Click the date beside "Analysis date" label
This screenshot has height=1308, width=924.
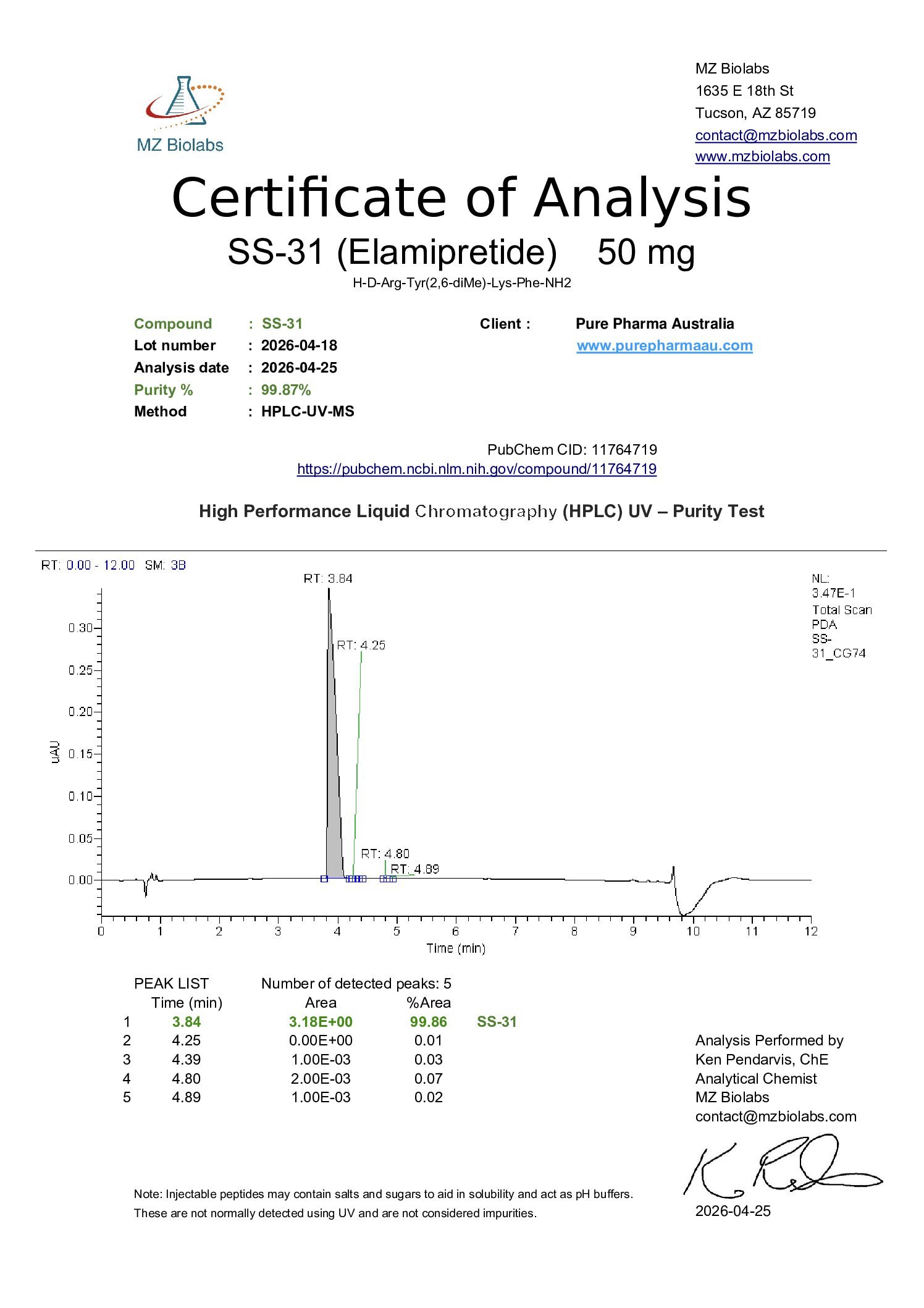point(299,368)
